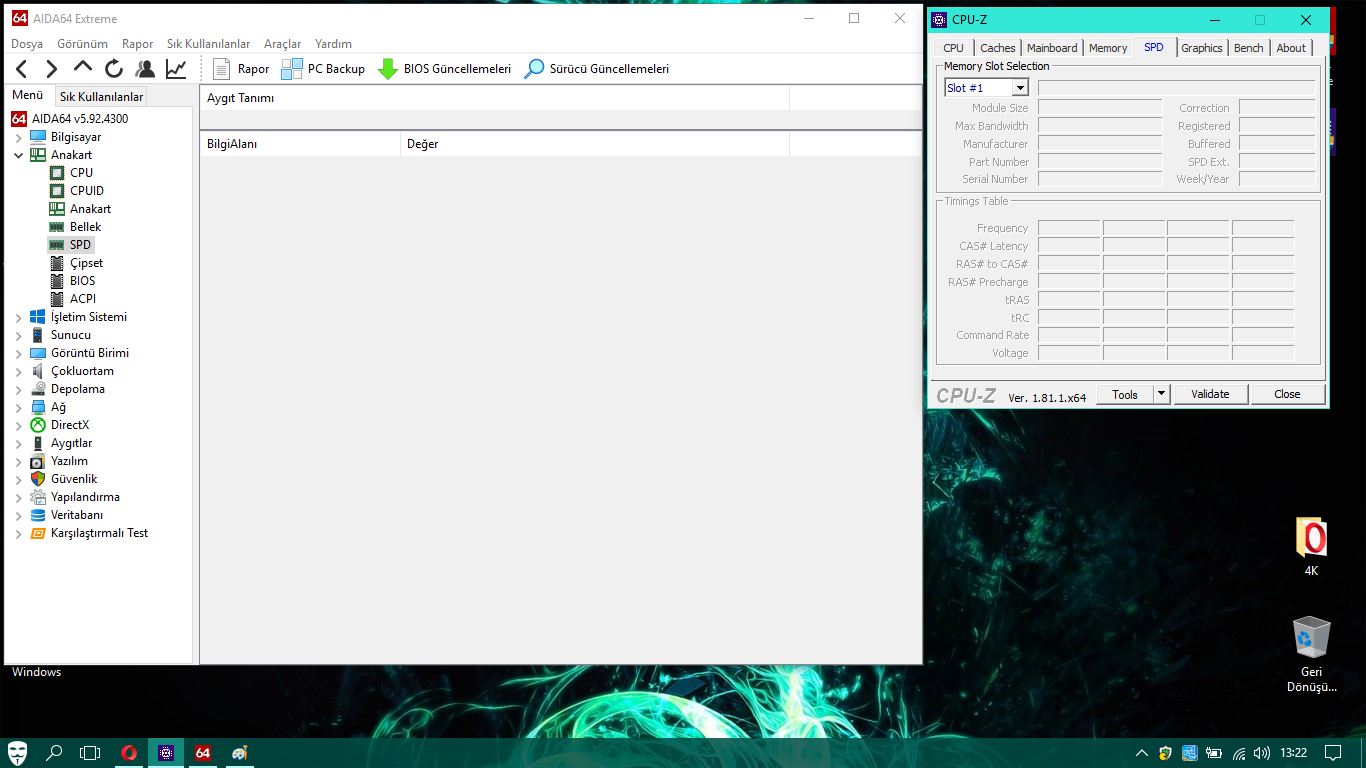Open Sürücü Güncellemeleri driver updates
This screenshot has height=768, width=1366.
597,69
